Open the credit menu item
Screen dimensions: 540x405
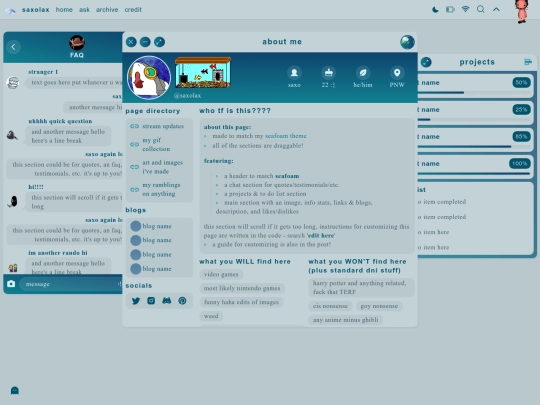click(x=133, y=10)
